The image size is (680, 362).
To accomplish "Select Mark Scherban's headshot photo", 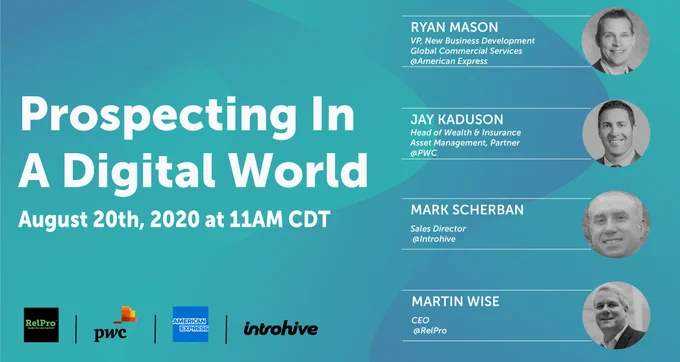I will click(616, 224).
